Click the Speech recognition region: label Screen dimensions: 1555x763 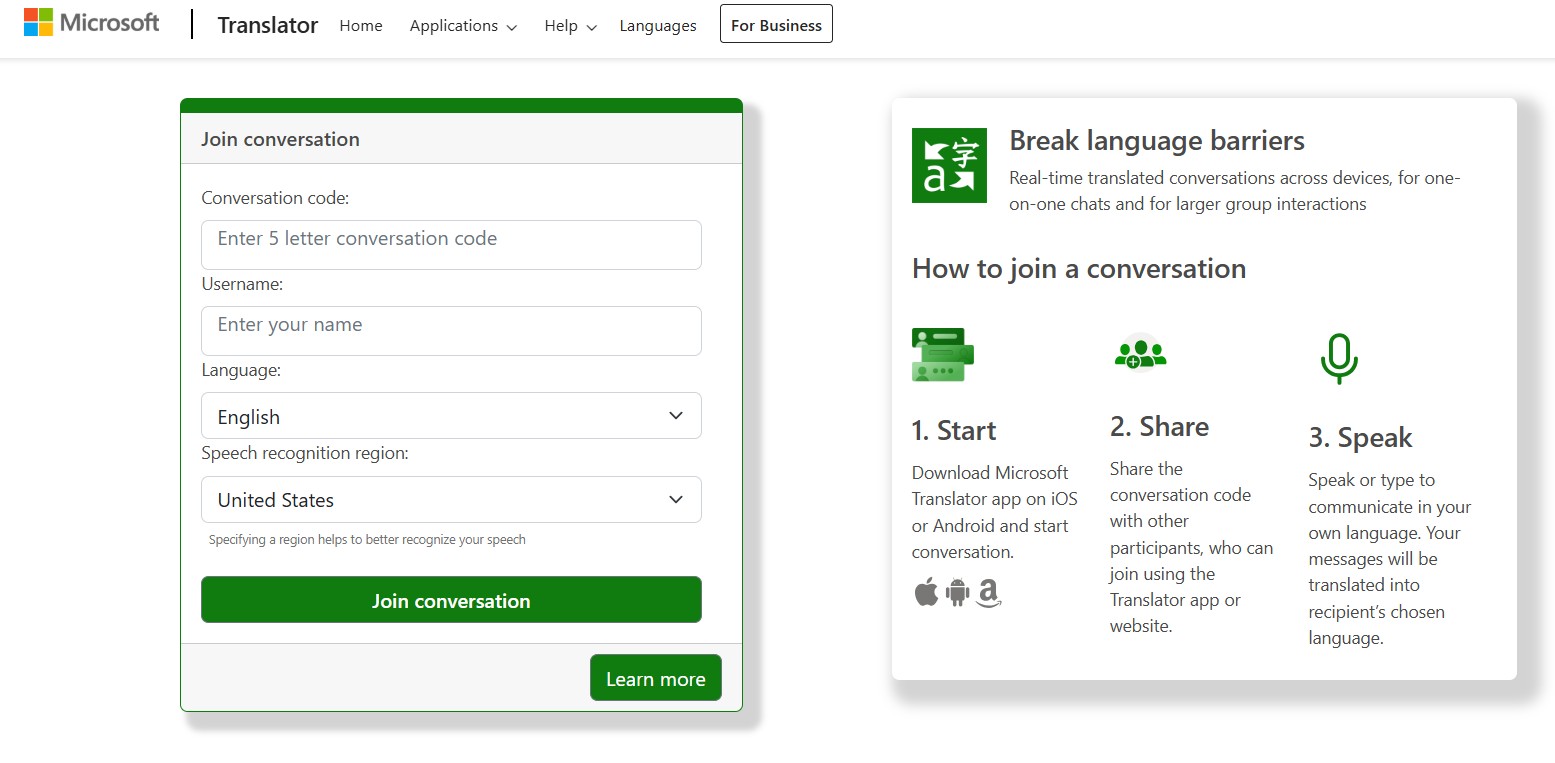[305, 453]
